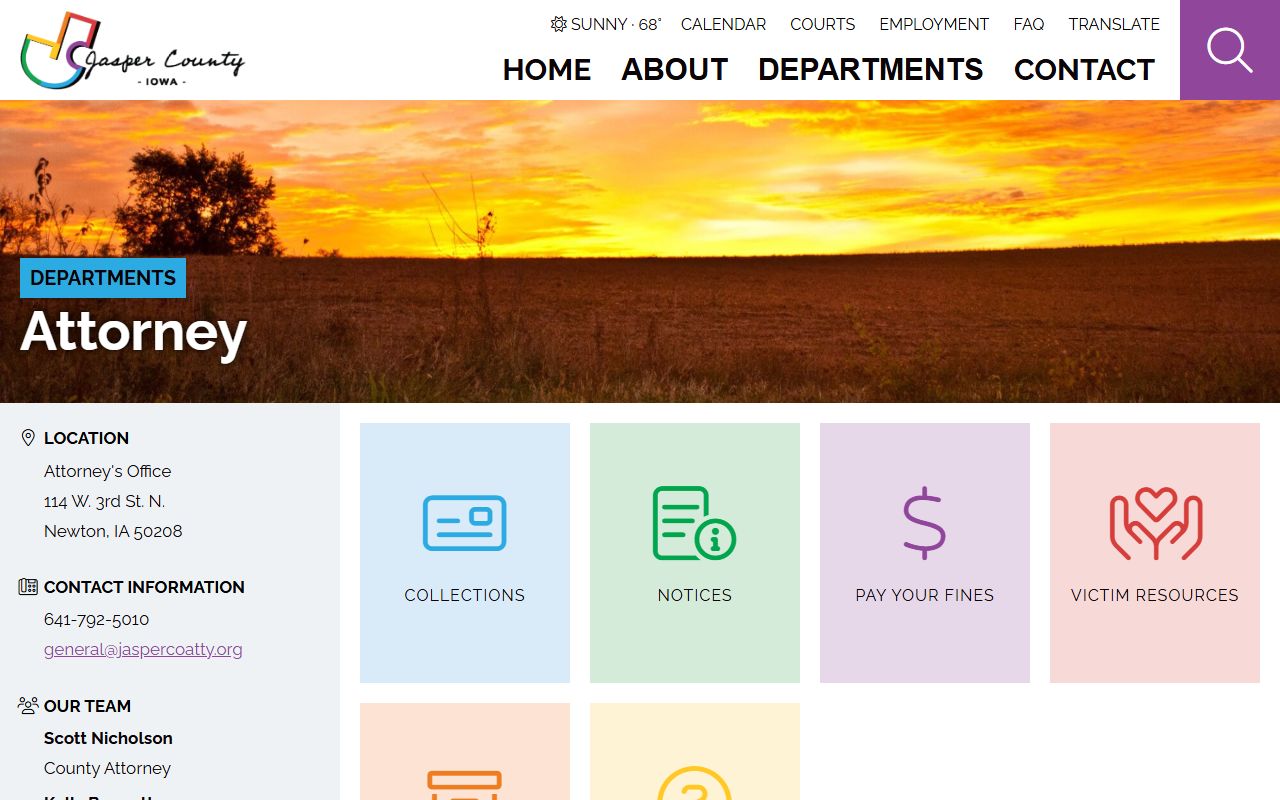Open the Collections card icon

[465, 523]
